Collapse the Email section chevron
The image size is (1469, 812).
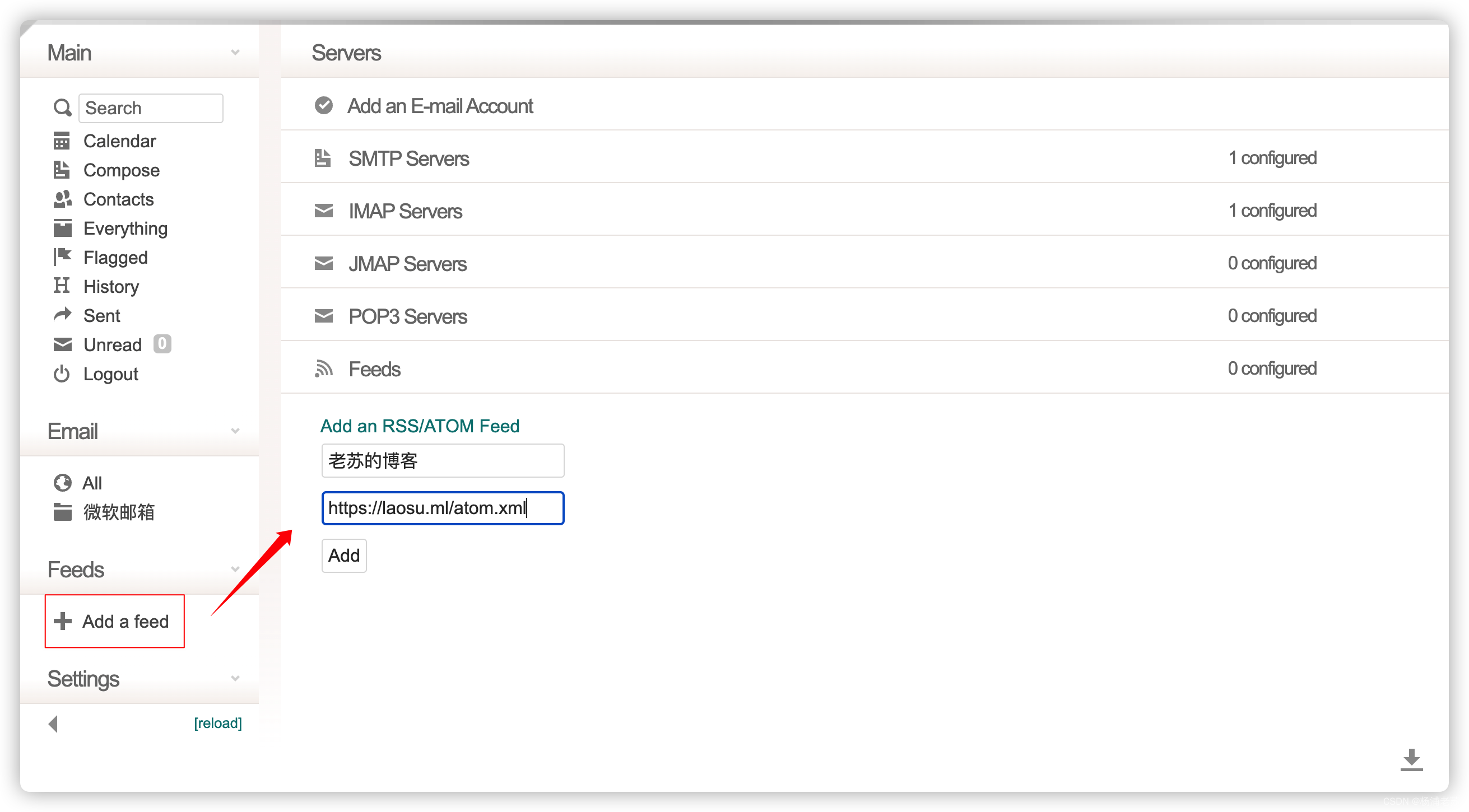coord(235,431)
